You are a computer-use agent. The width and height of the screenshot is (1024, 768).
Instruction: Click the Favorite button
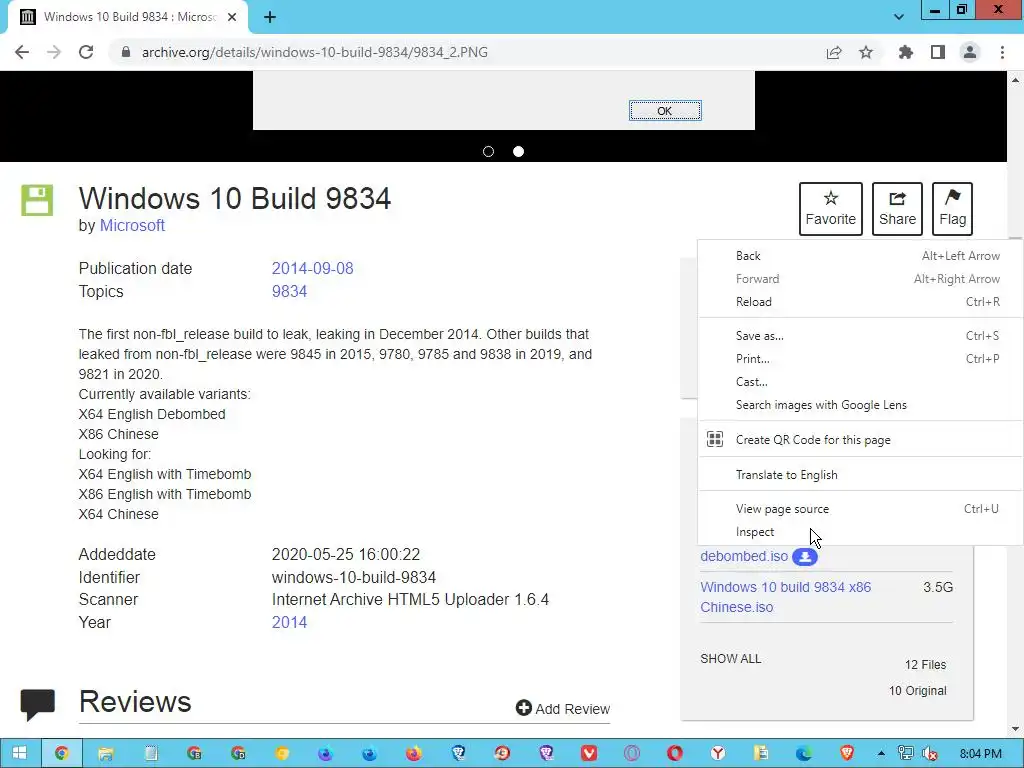(830, 209)
